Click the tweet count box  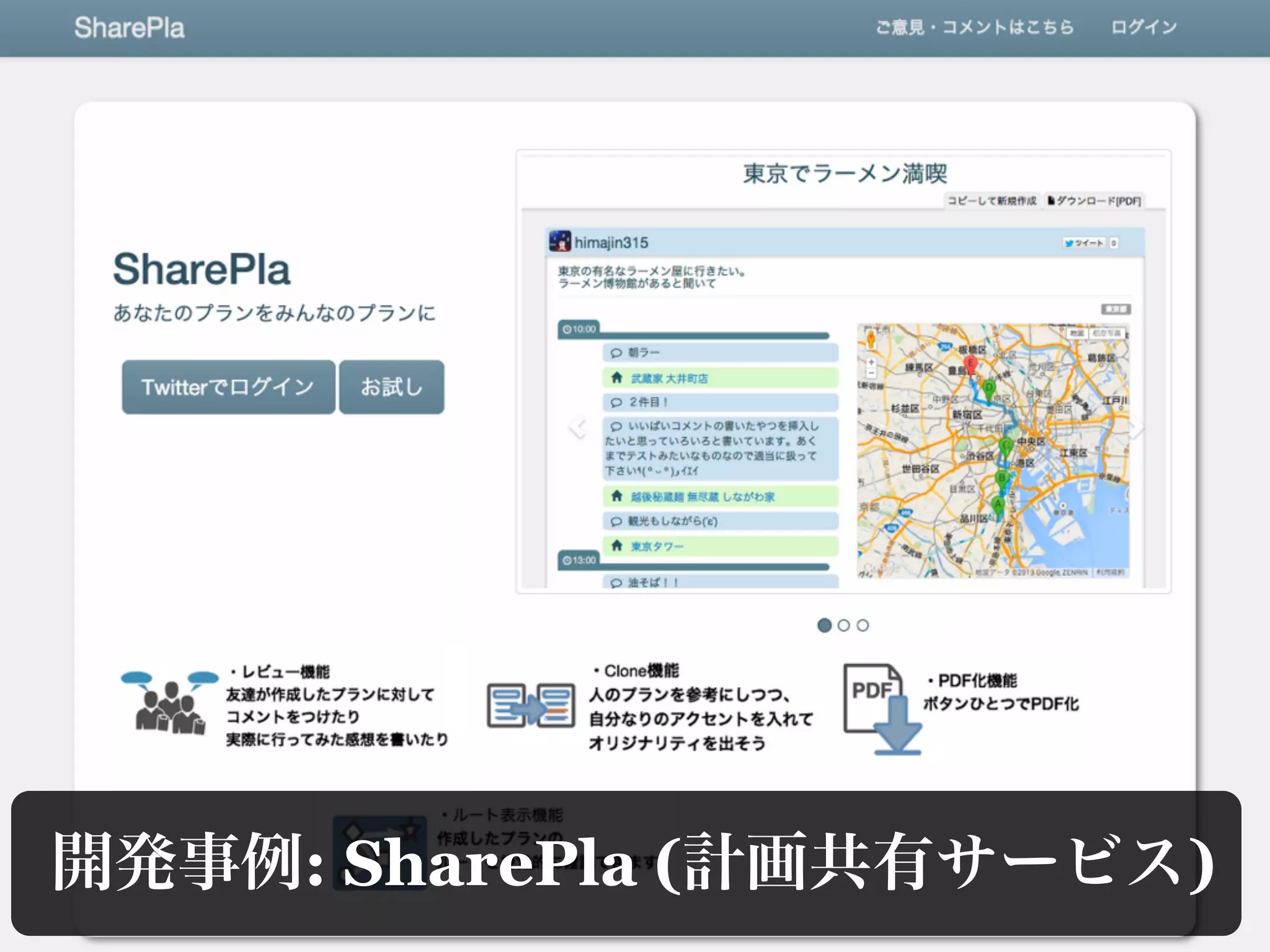(1114, 243)
